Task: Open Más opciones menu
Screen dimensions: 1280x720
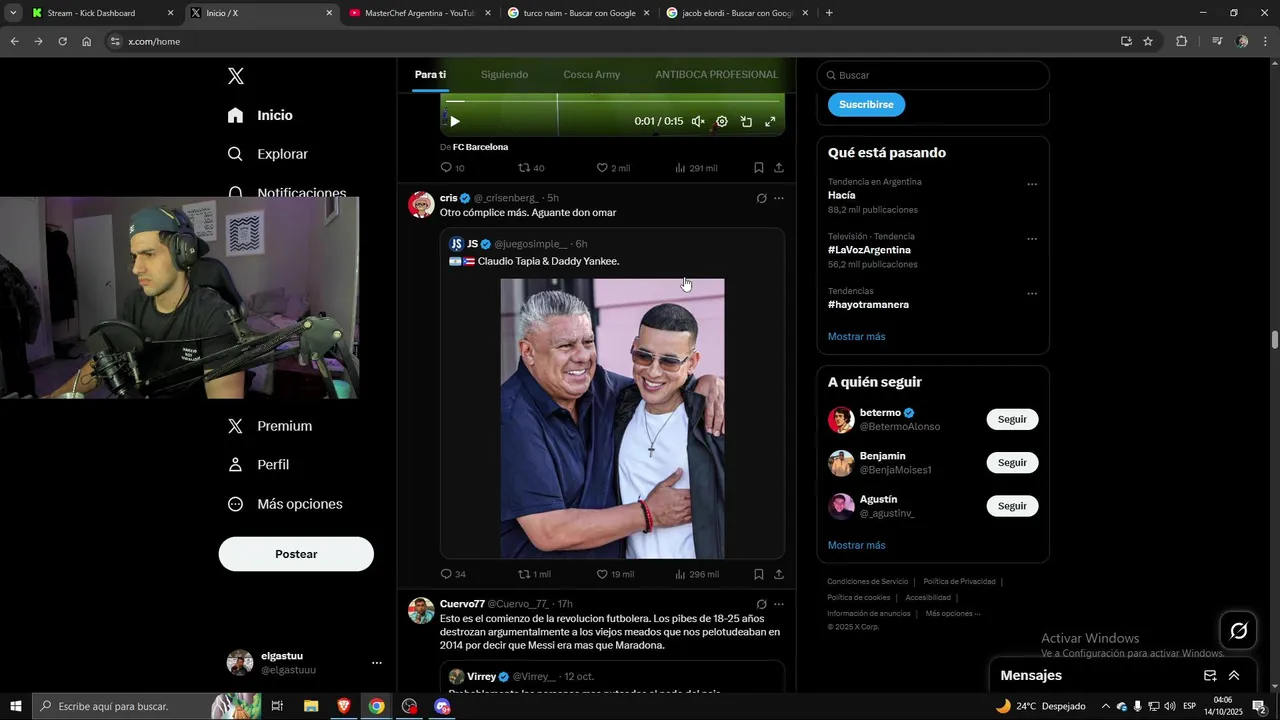Action: [285, 504]
